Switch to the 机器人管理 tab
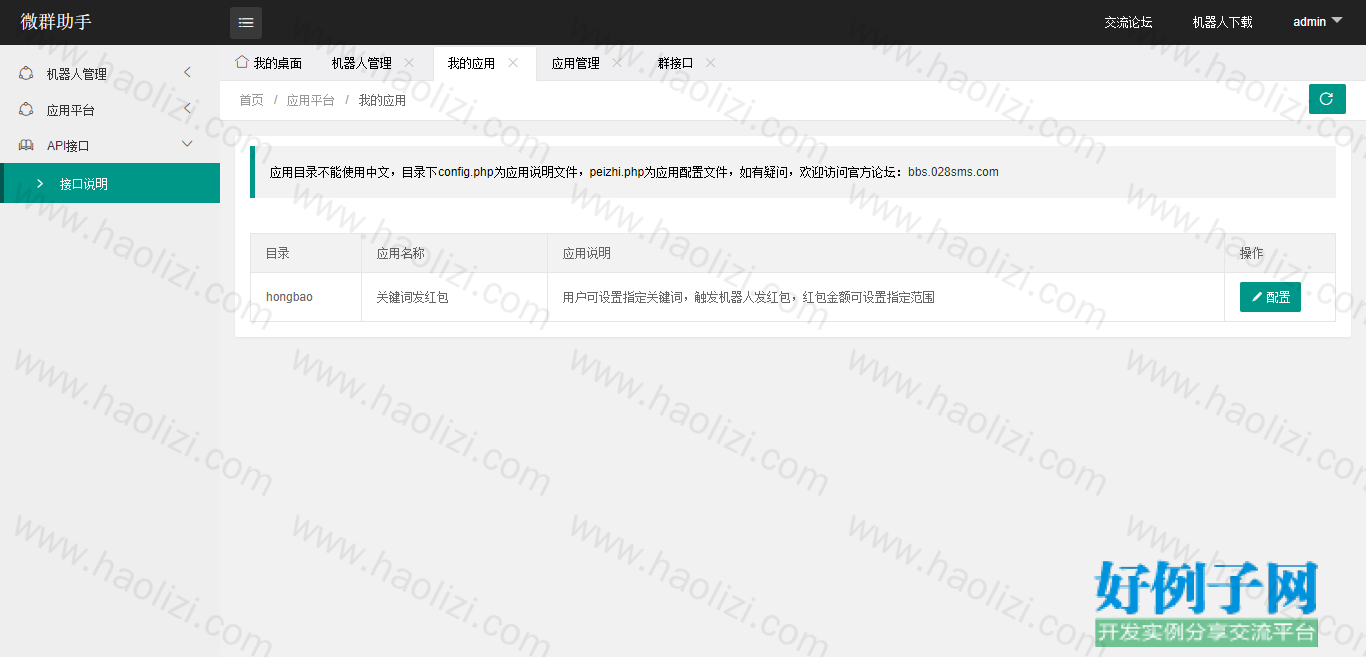The width and height of the screenshot is (1366, 657). pyautogui.click(x=374, y=63)
